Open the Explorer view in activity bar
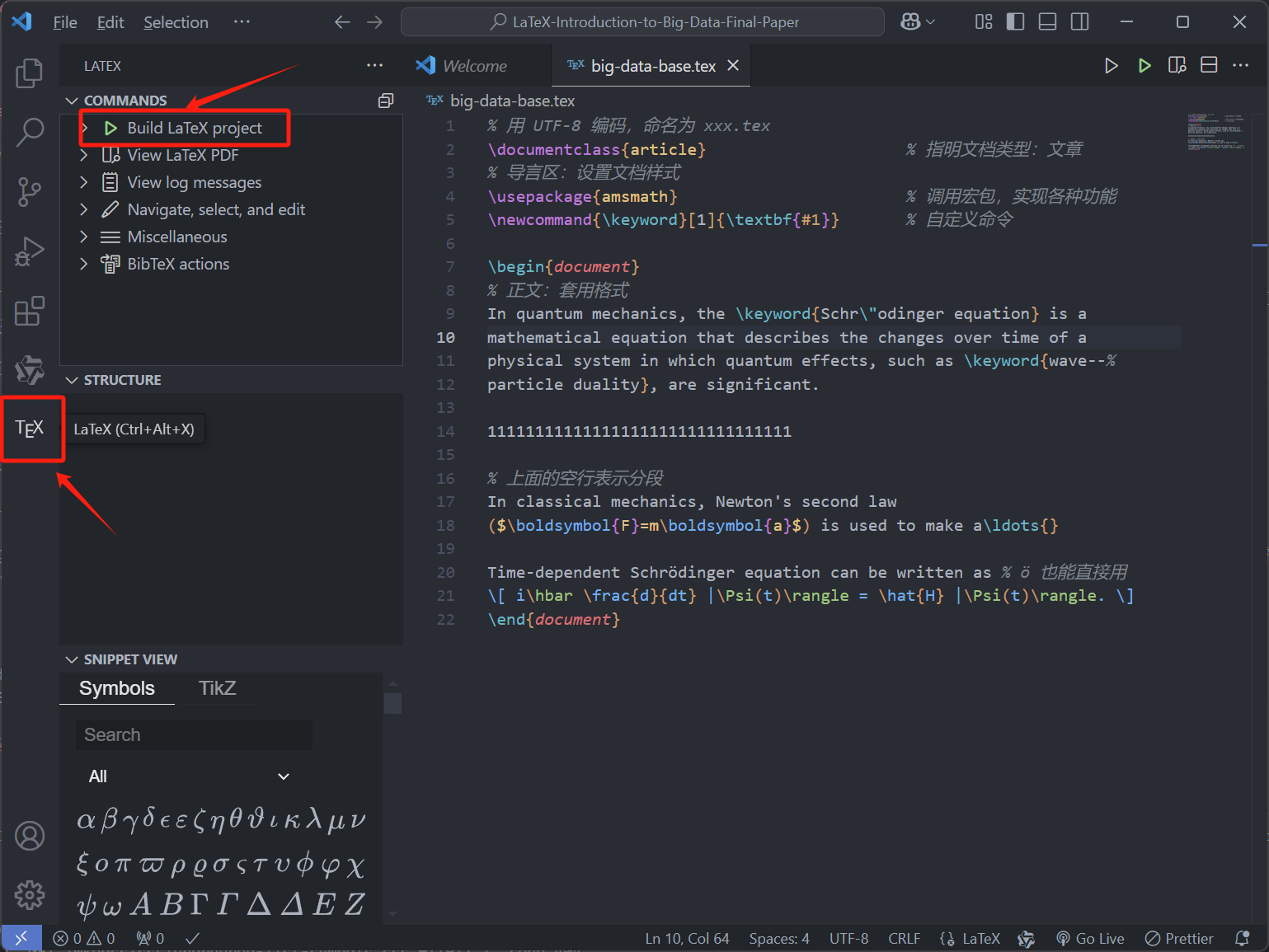The height and width of the screenshot is (952, 1269). point(30,73)
